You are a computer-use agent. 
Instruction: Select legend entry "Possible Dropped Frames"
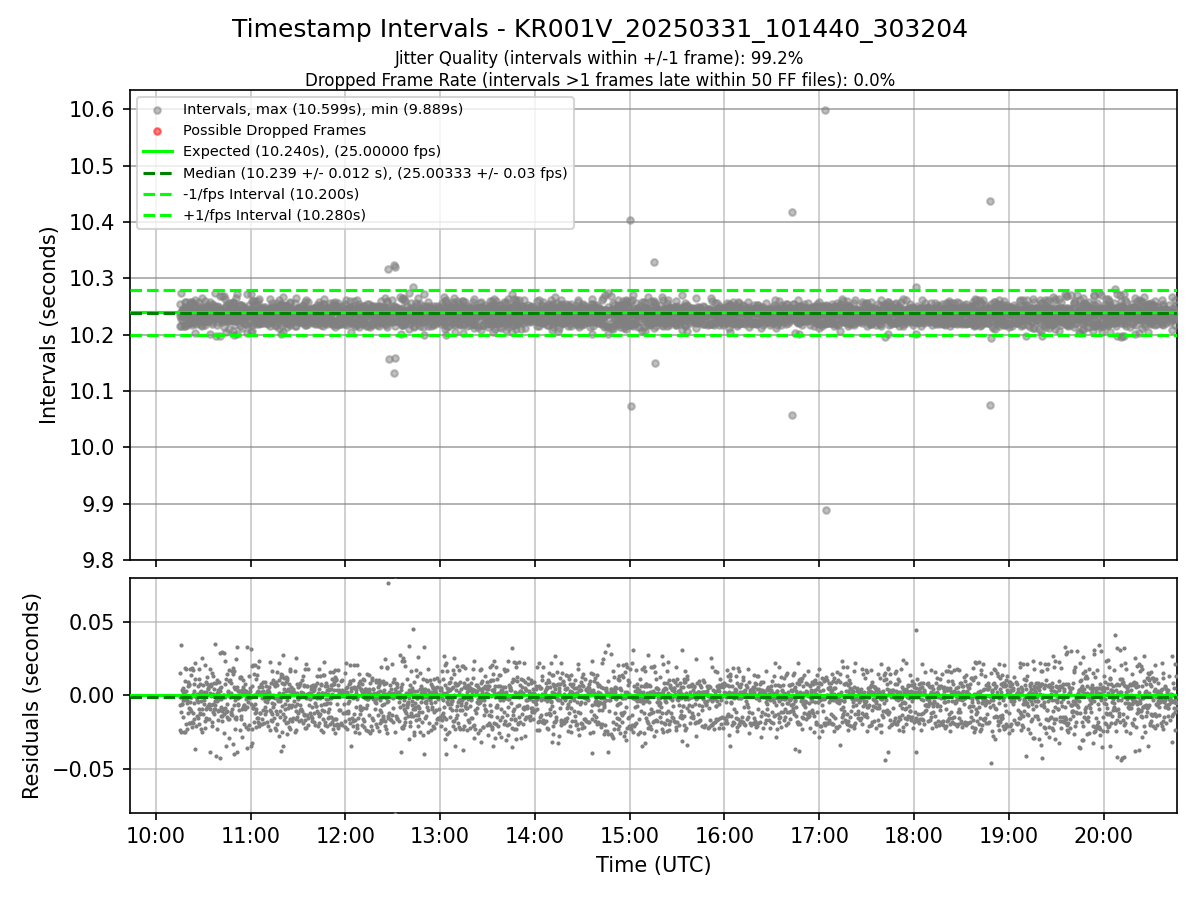coord(274,130)
